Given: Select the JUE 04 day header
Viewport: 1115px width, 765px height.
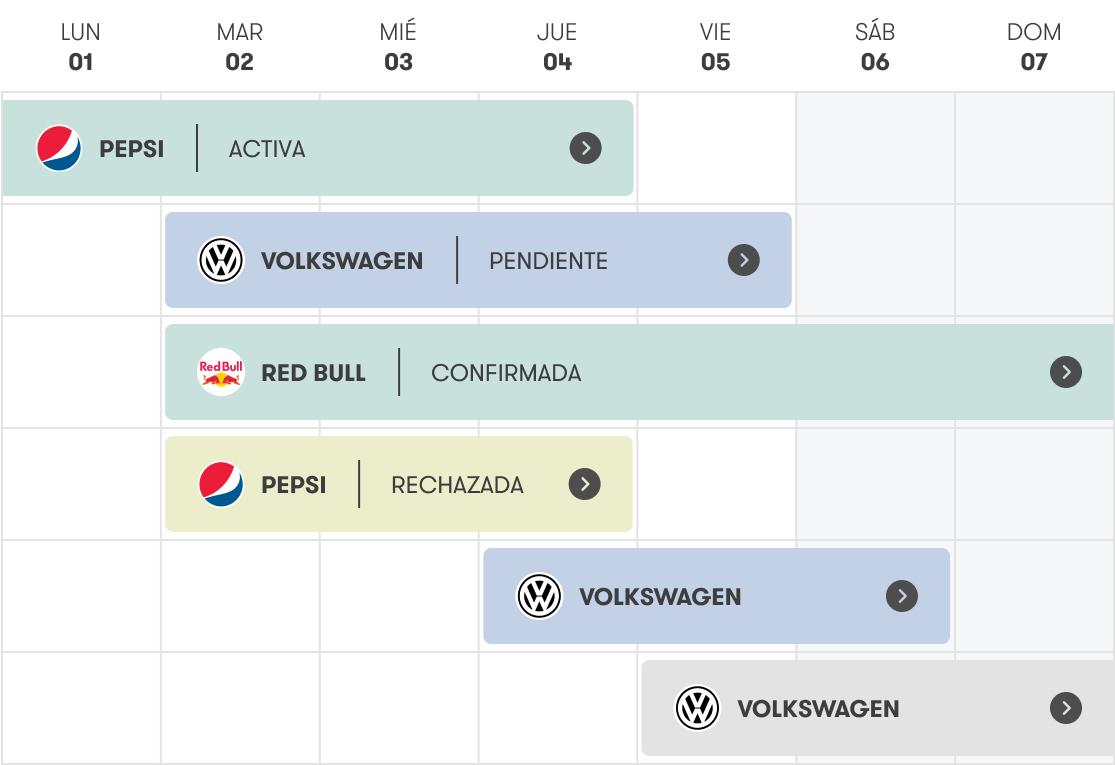Looking at the screenshot, I should [558, 47].
